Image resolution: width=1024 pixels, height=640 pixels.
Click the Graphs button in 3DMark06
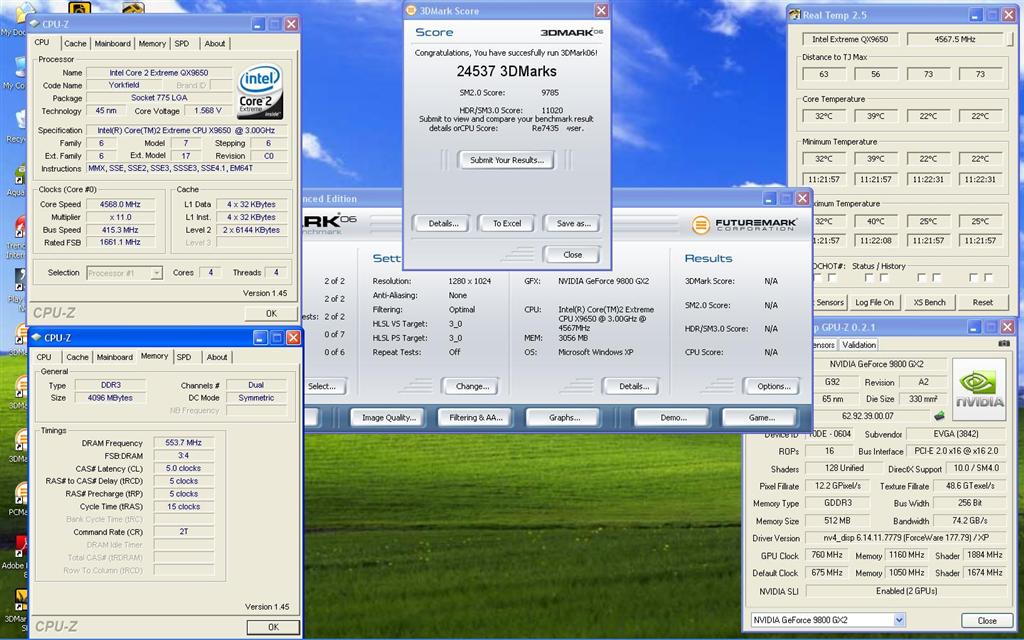click(x=564, y=417)
